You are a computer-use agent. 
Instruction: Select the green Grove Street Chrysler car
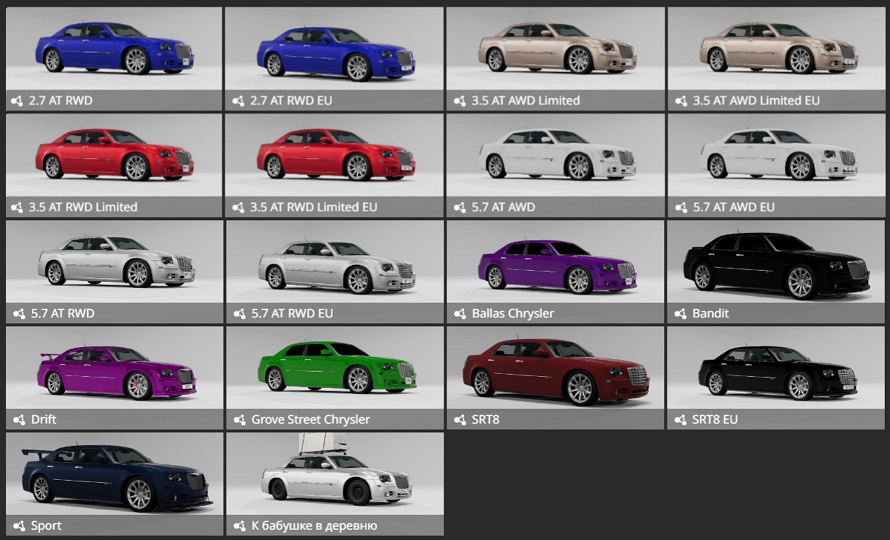[334, 369]
